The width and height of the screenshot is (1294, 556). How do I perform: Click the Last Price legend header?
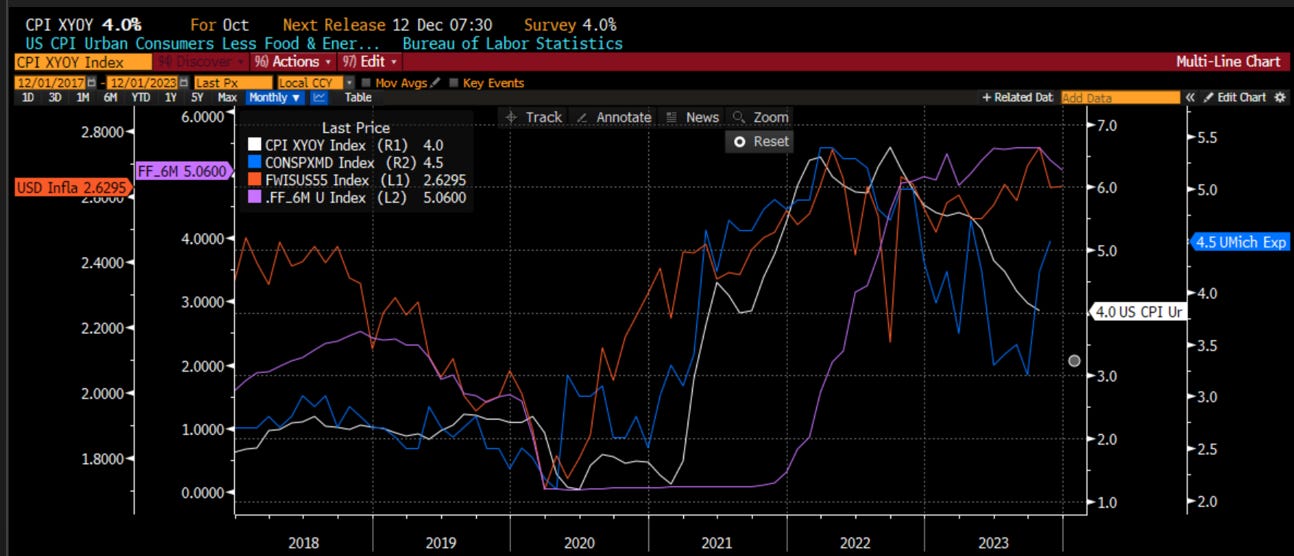click(356, 128)
